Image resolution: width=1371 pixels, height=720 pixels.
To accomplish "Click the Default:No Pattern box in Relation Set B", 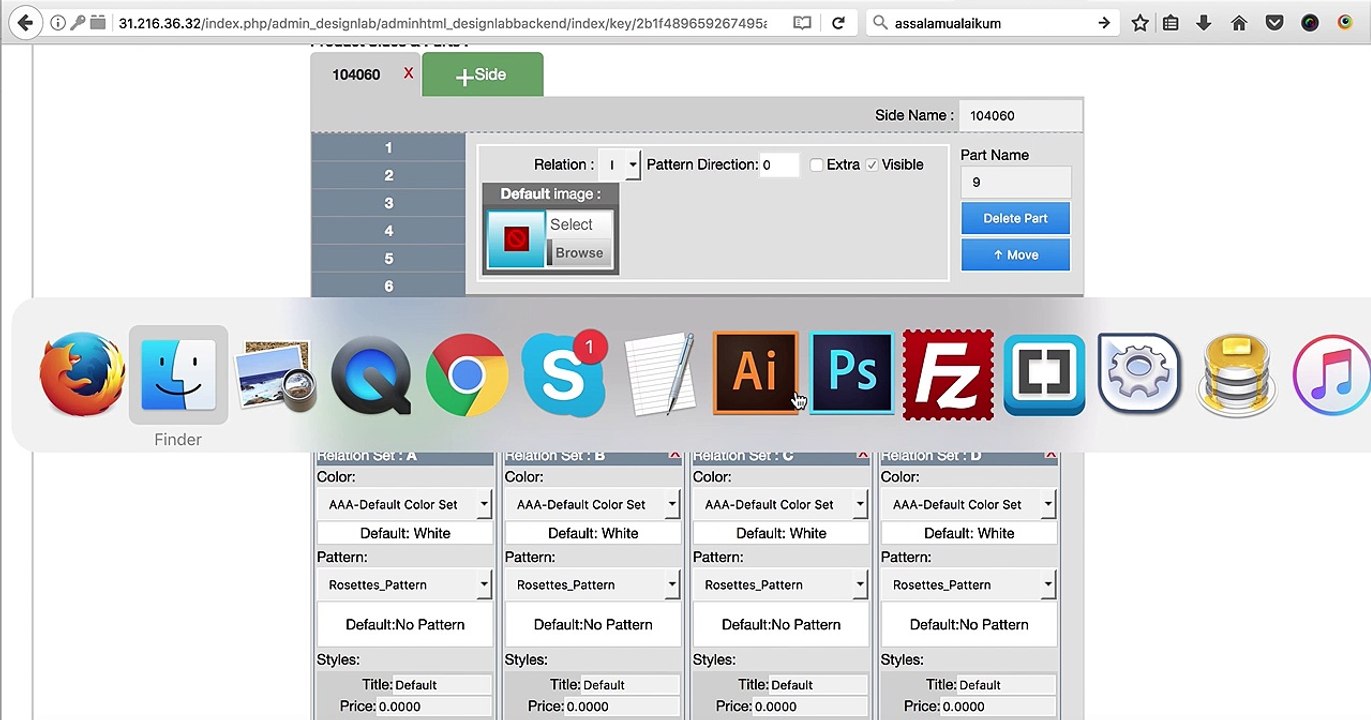I will pyautogui.click(x=593, y=625).
